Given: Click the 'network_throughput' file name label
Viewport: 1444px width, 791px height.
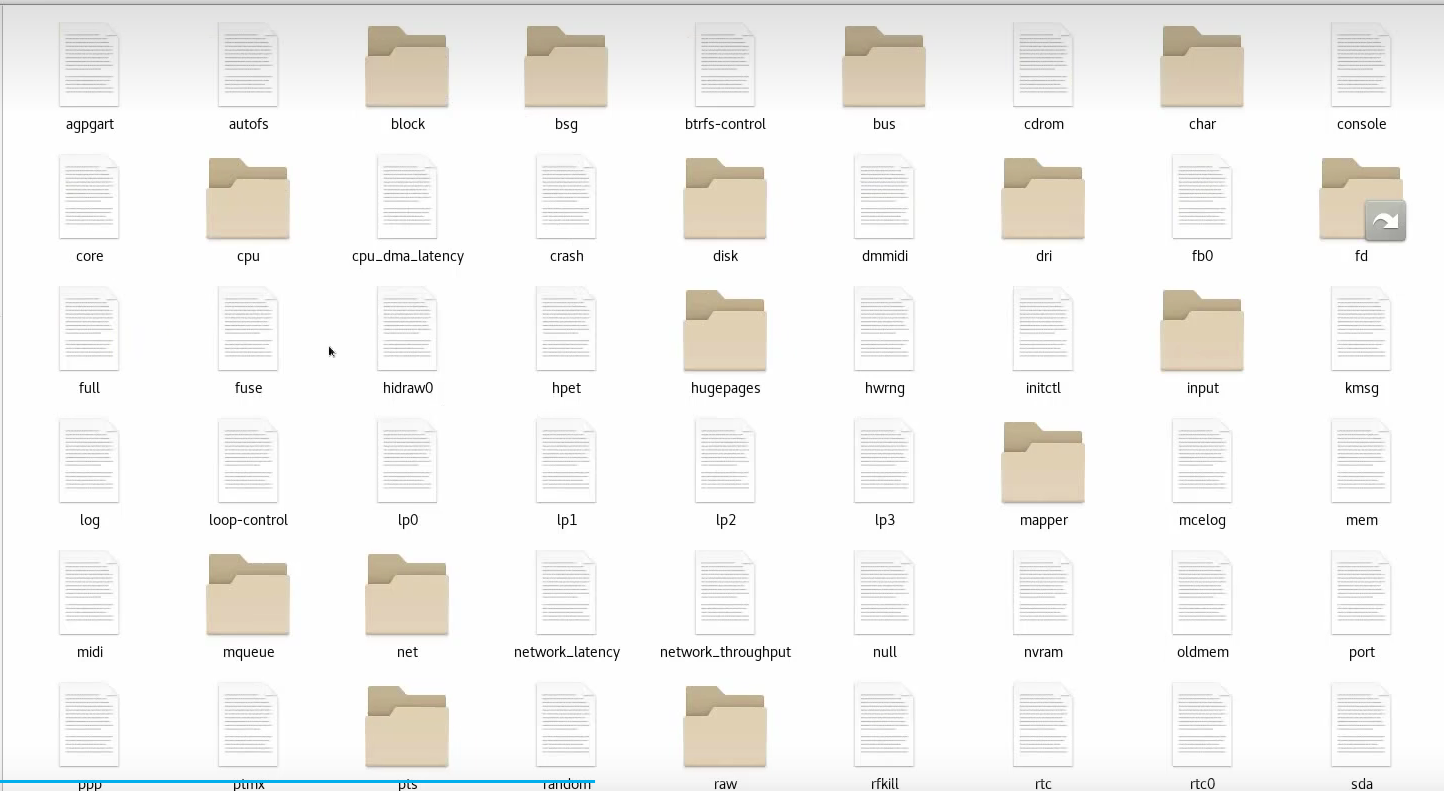Looking at the screenshot, I should pos(725,652).
